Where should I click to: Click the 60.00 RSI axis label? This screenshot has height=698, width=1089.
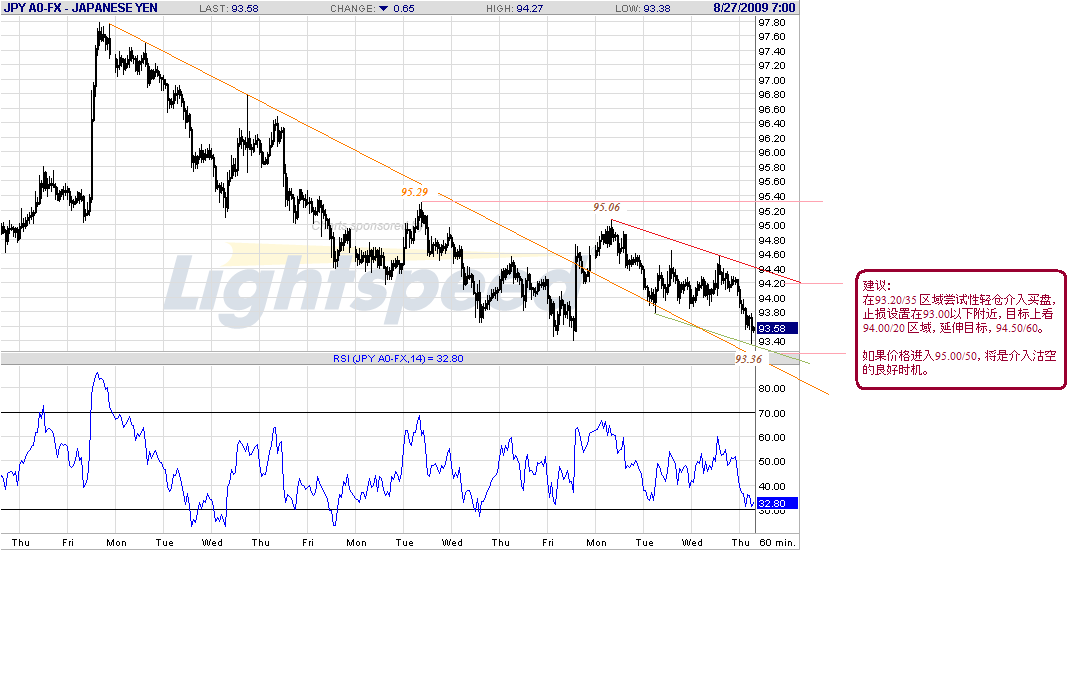[772, 438]
